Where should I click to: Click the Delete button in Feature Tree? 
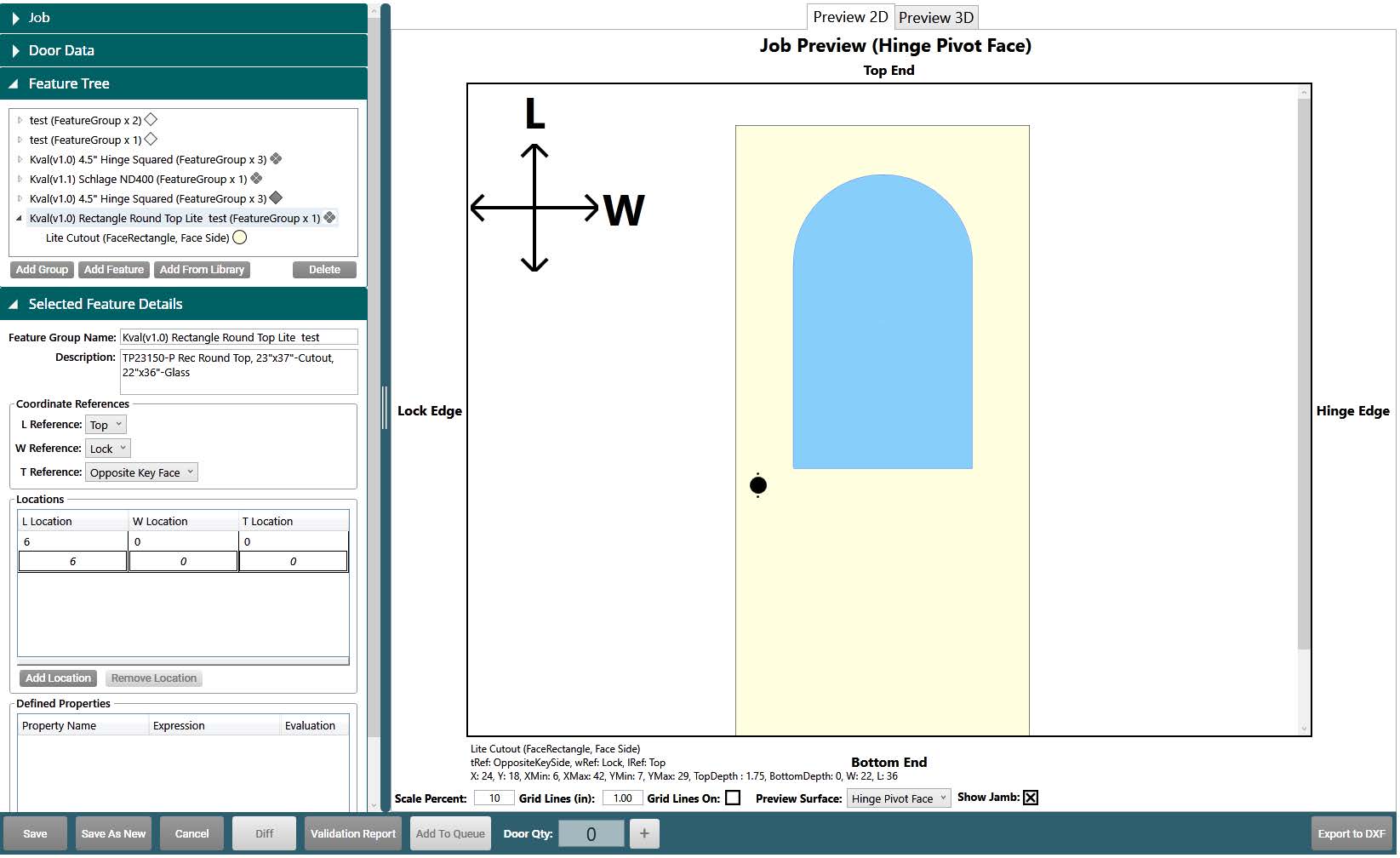324,270
